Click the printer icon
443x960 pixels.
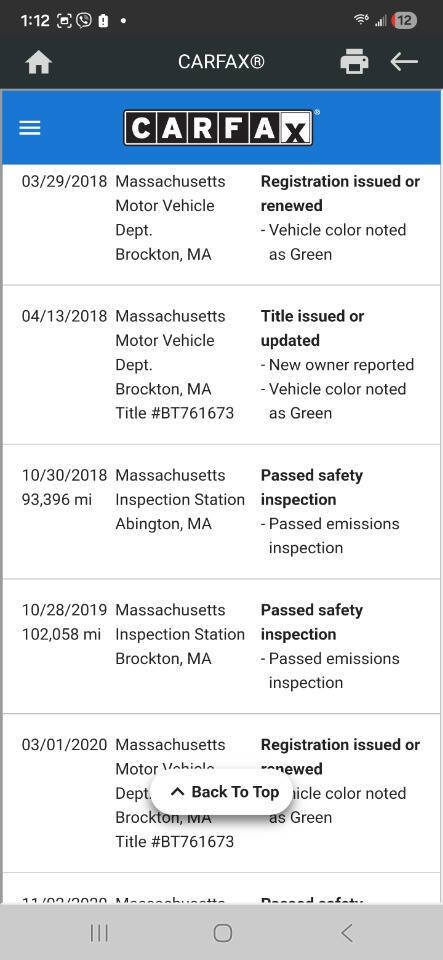[x=354, y=62]
